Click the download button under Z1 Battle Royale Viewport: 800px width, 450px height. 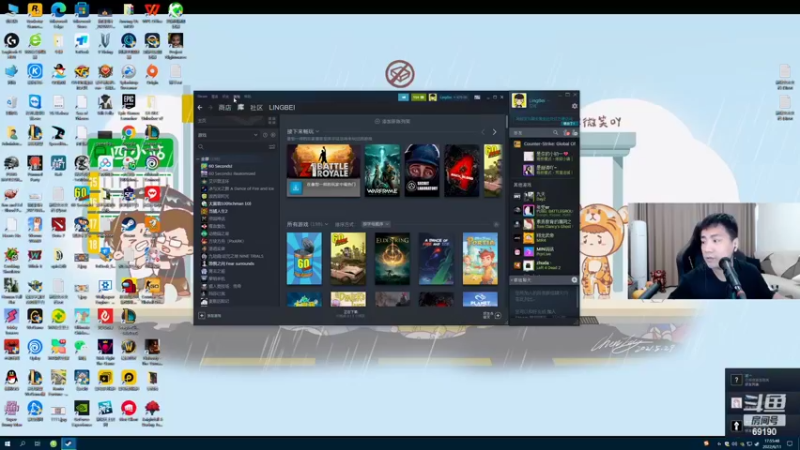click(x=296, y=187)
